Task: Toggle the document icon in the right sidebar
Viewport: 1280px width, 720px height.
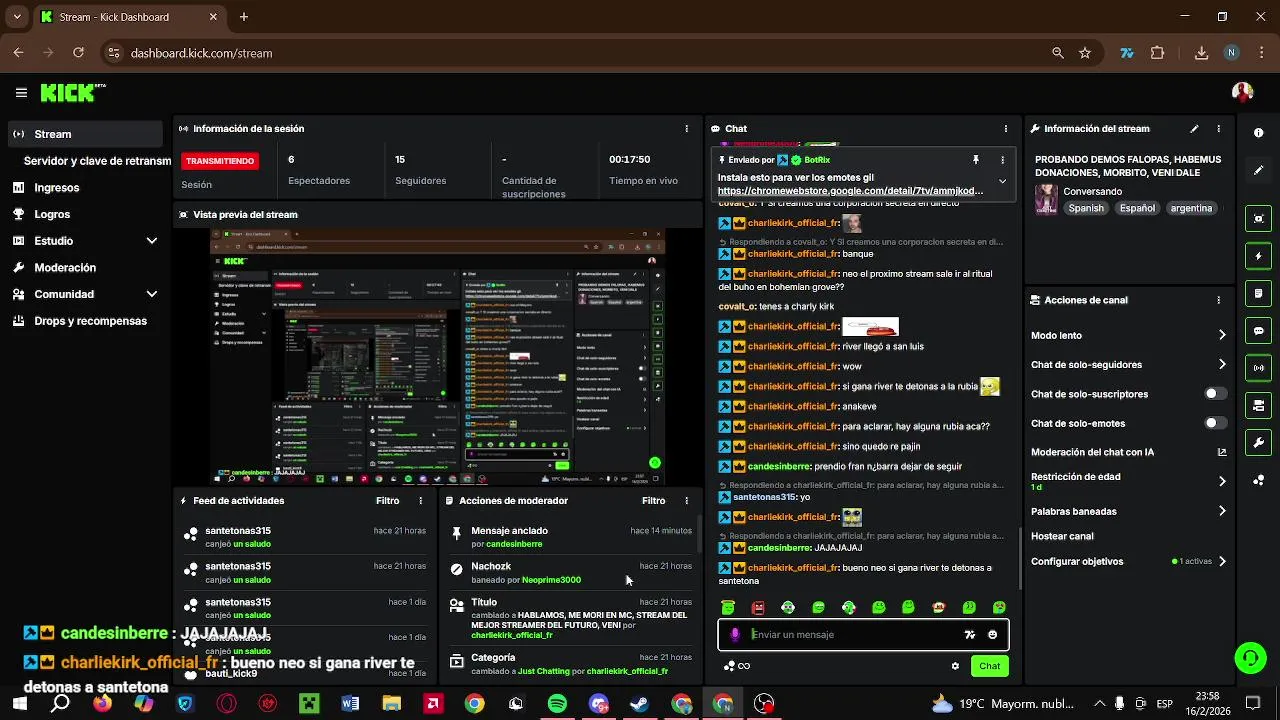Action: pos(1258,293)
